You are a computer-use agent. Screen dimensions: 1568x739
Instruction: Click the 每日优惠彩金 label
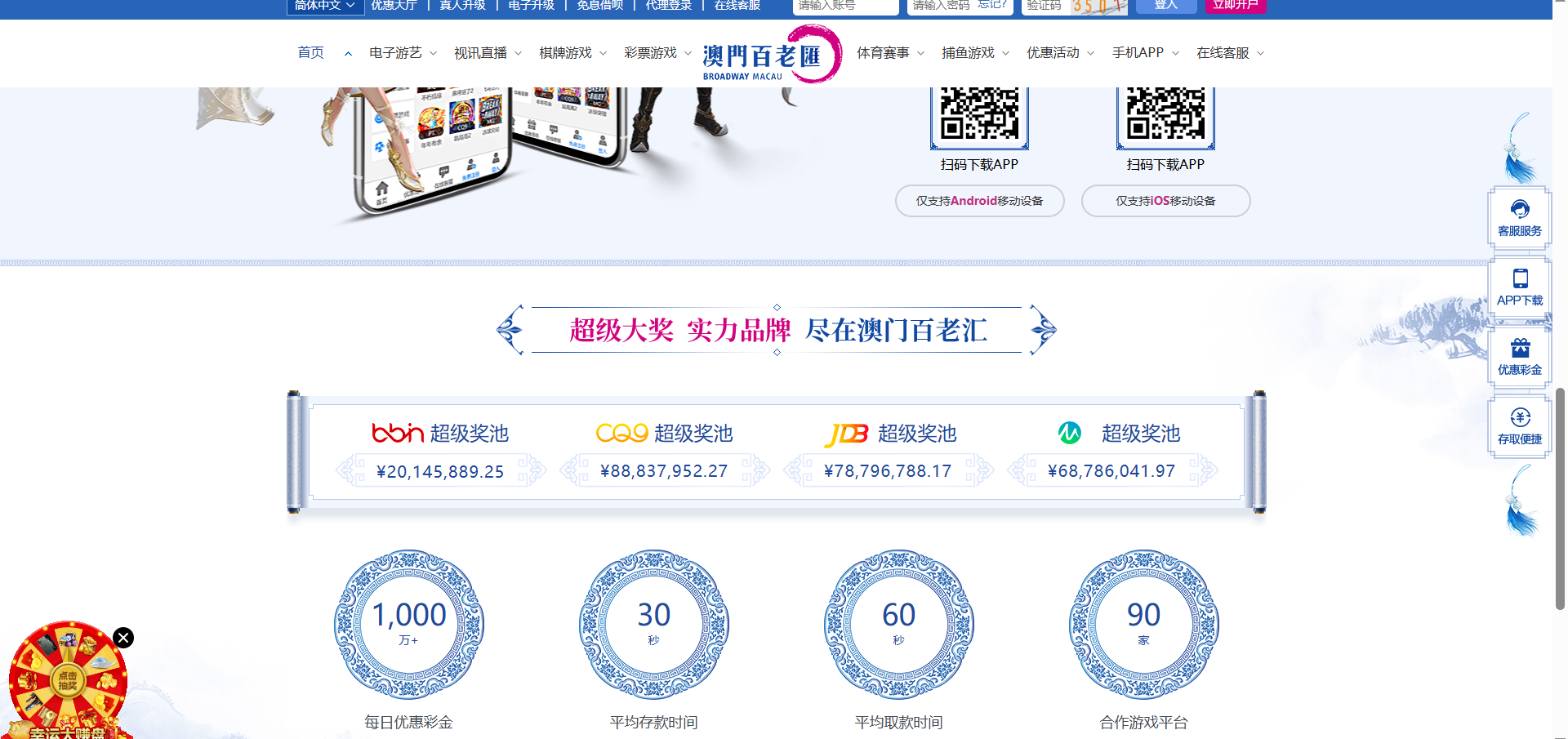(408, 722)
